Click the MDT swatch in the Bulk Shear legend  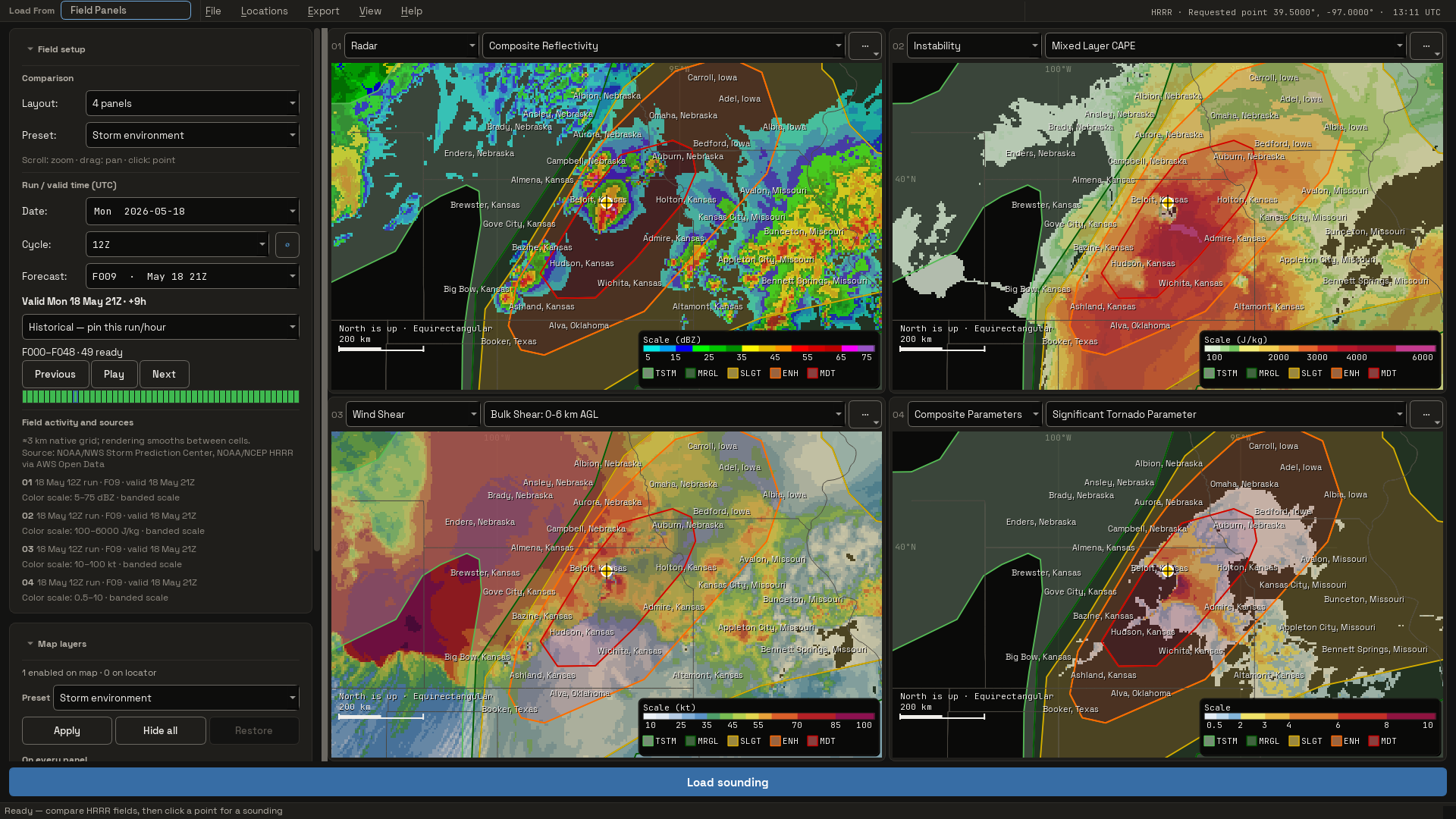(813, 742)
